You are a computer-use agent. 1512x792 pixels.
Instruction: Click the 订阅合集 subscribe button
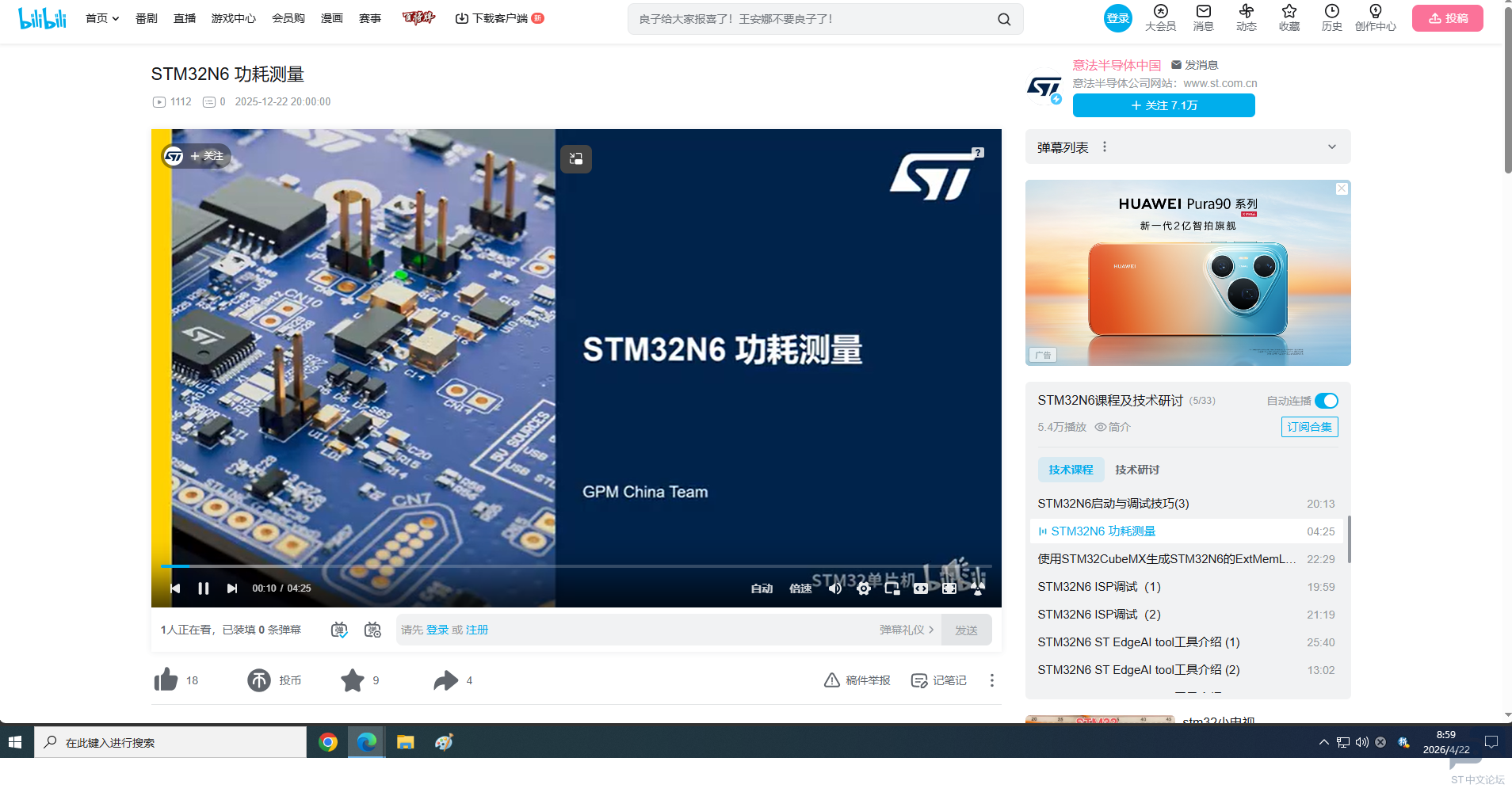pyautogui.click(x=1309, y=427)
